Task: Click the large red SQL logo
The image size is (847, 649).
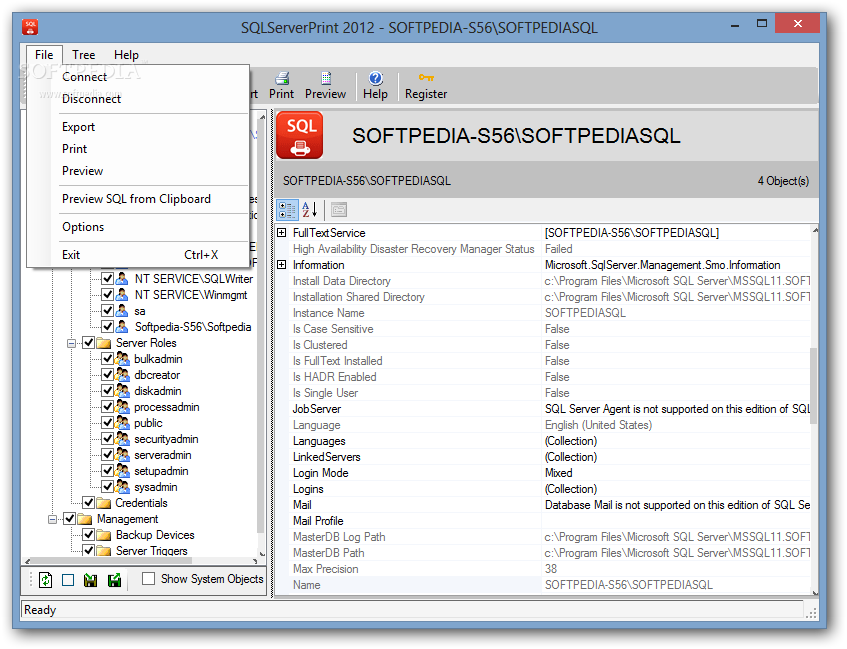Action: click(300, 135)
